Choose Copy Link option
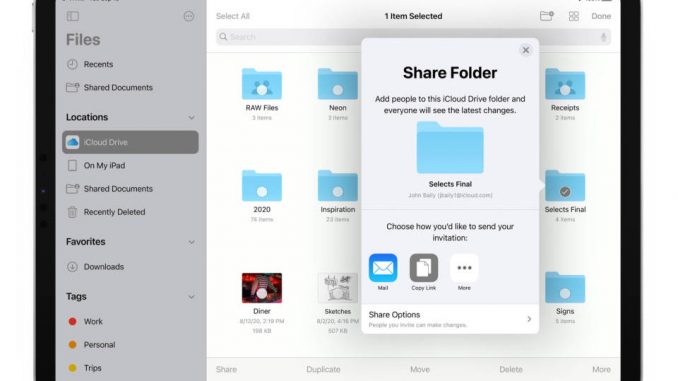The height and width of the screenshot is (381, 678). (x=424, y=272)
